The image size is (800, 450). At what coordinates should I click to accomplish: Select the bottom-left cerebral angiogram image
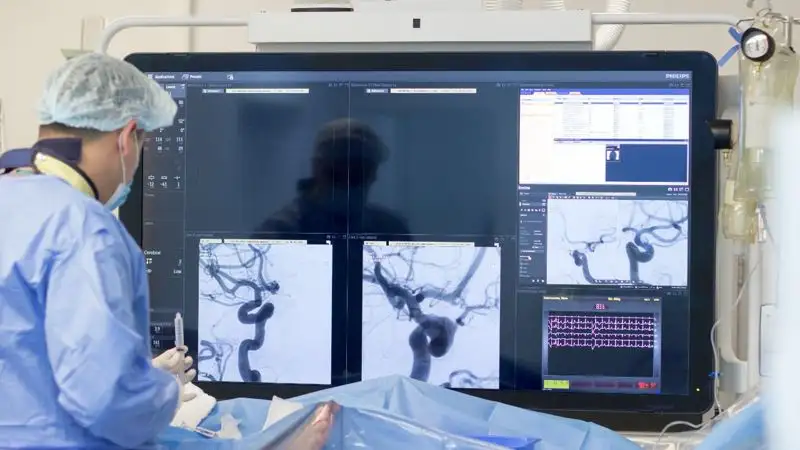click(x=265, y=312)
